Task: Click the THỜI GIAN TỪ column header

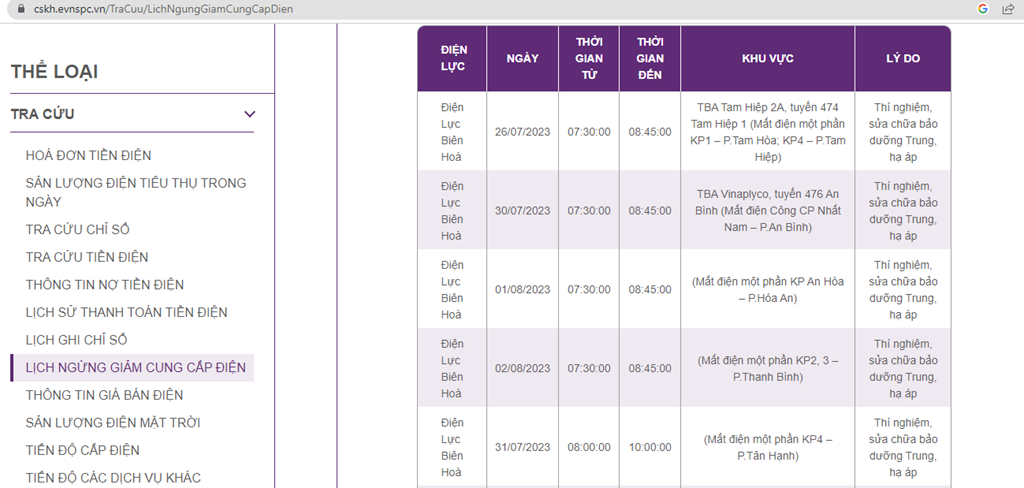Action: (589, 59)
